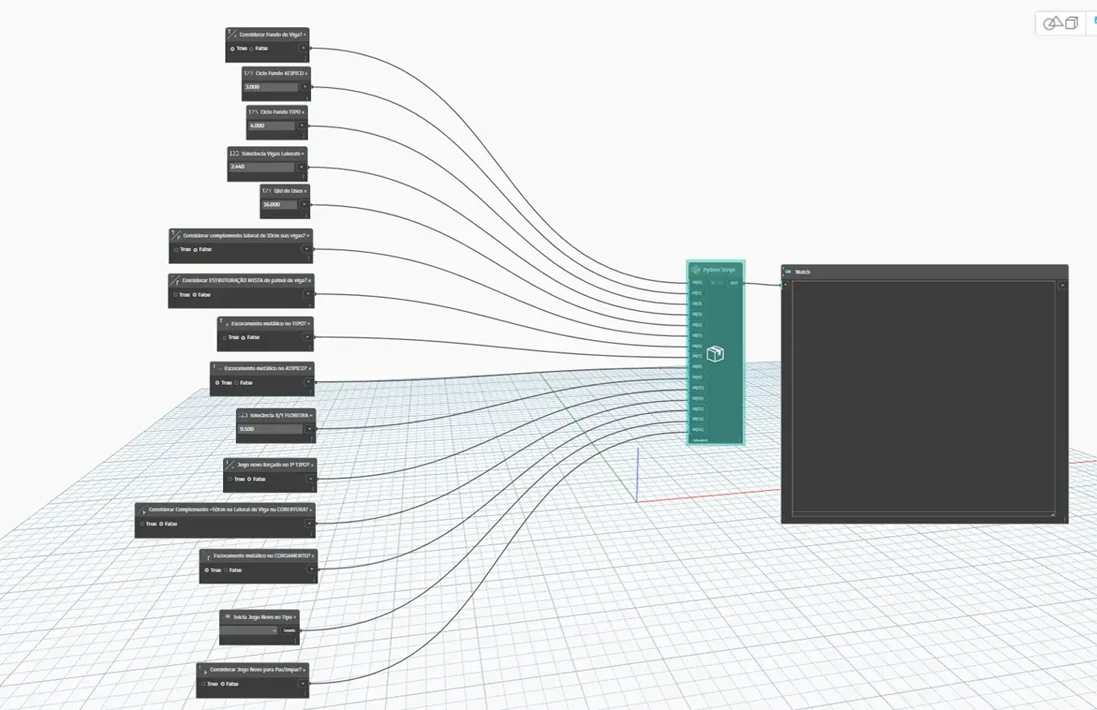Click the IN[0] input port on Python Script
The image size is (1097, 710).
(697, 283)
